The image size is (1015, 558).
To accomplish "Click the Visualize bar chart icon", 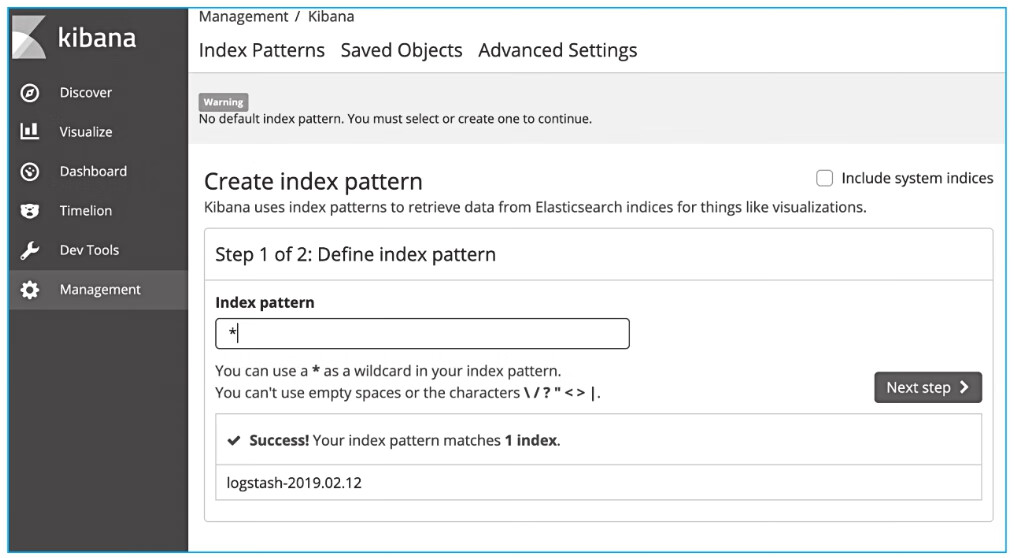I will coord(30,132).
